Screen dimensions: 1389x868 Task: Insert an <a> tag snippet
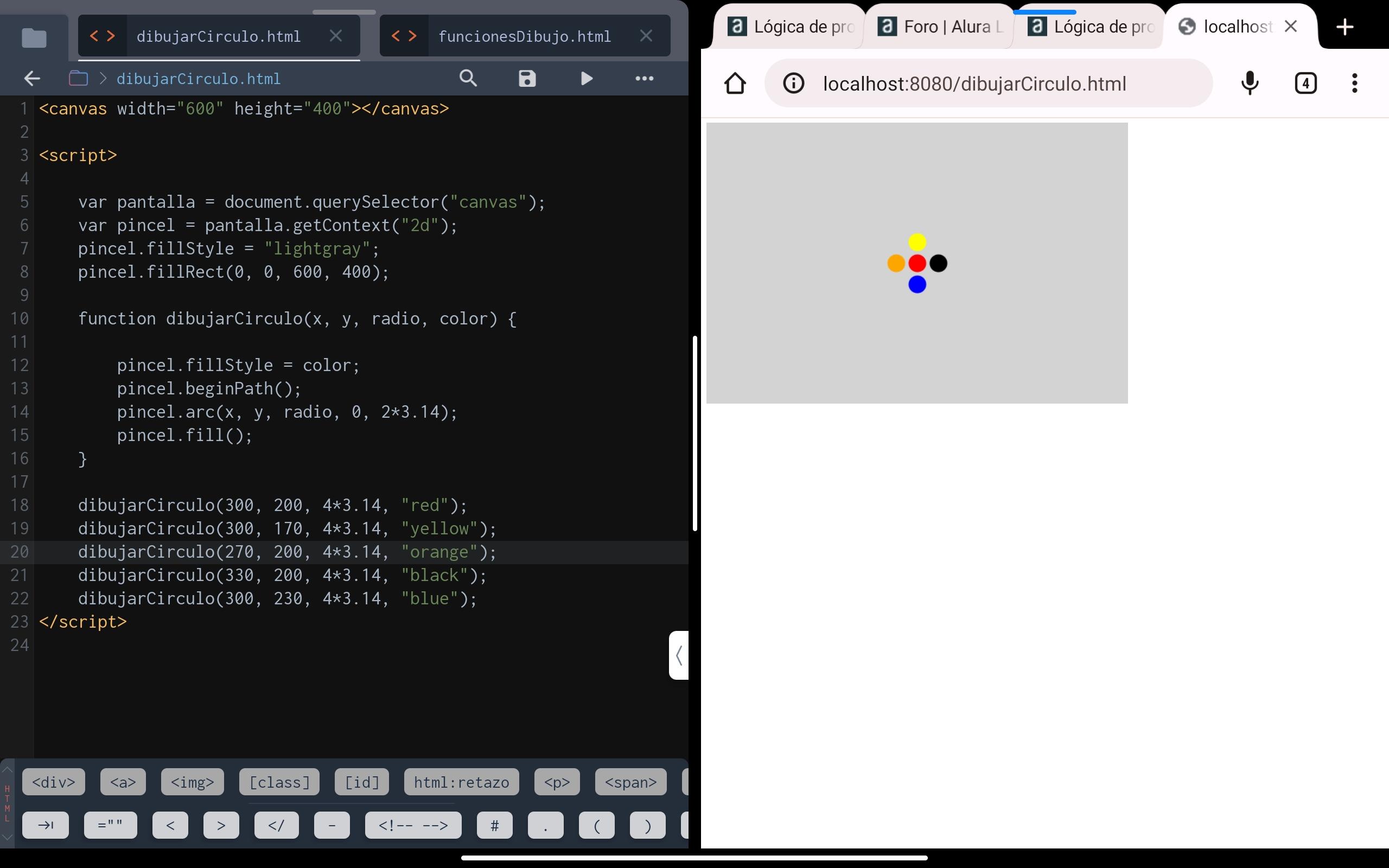123,782
